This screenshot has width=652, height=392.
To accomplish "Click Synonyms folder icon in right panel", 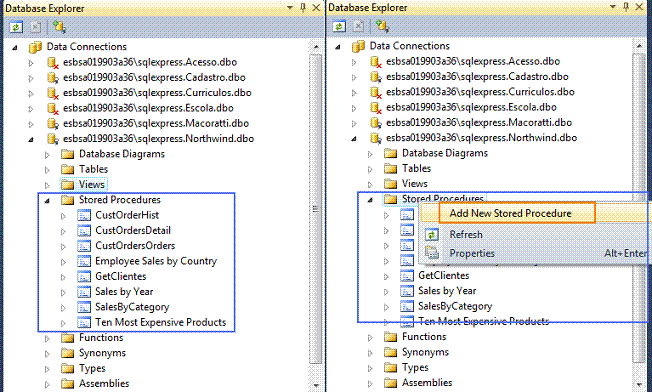I will pyautogui.click(x=390, y=352).
